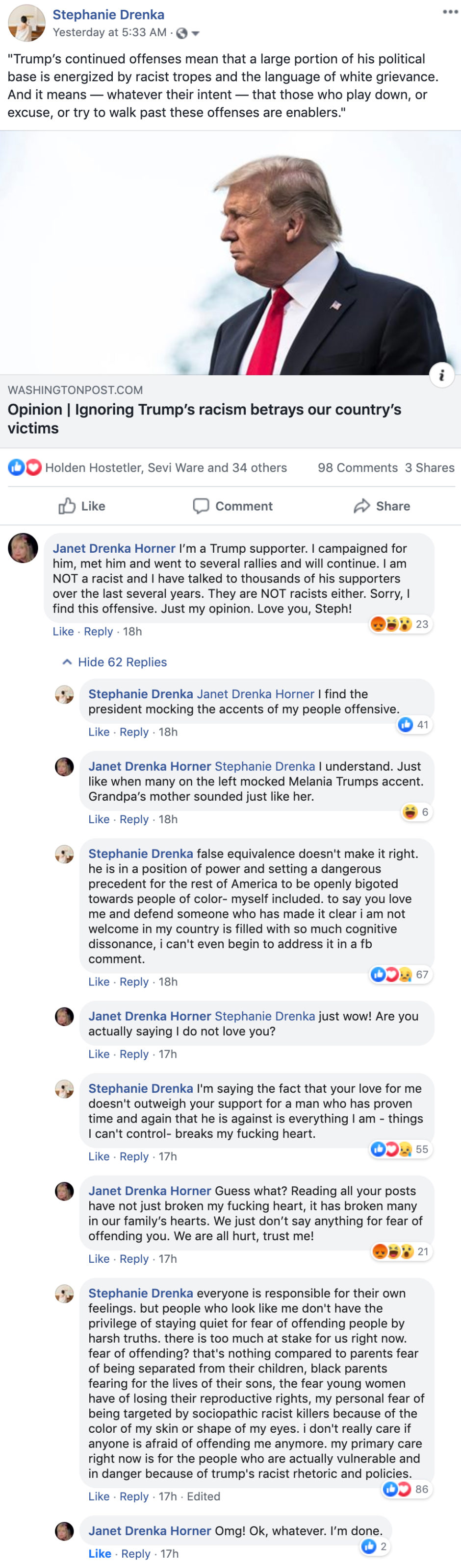Screen dimensions: 461x1568
Task: Reply to Janet's top-level Trump supporter comment
Action: point(98,631)
